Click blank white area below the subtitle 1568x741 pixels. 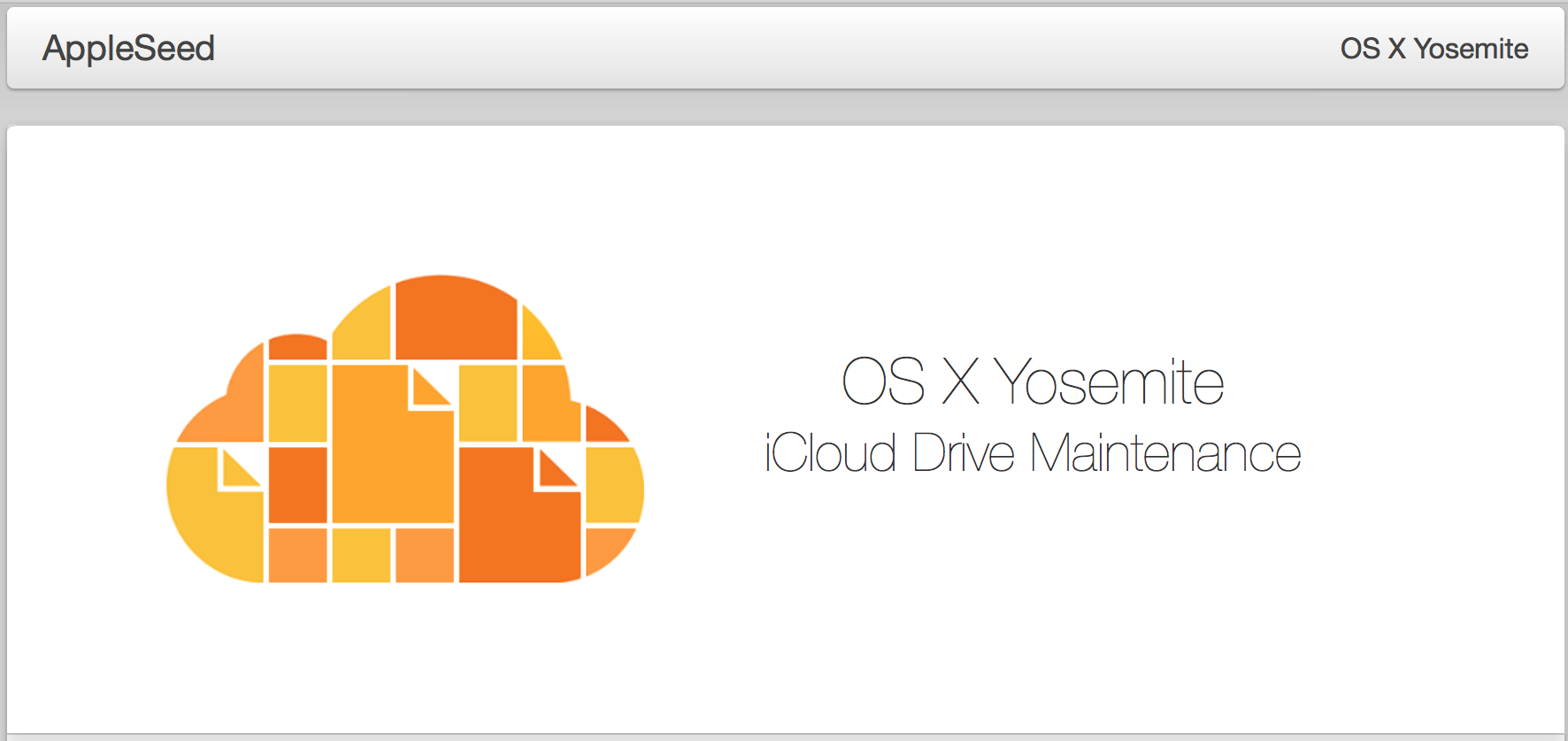point(1032,602)
